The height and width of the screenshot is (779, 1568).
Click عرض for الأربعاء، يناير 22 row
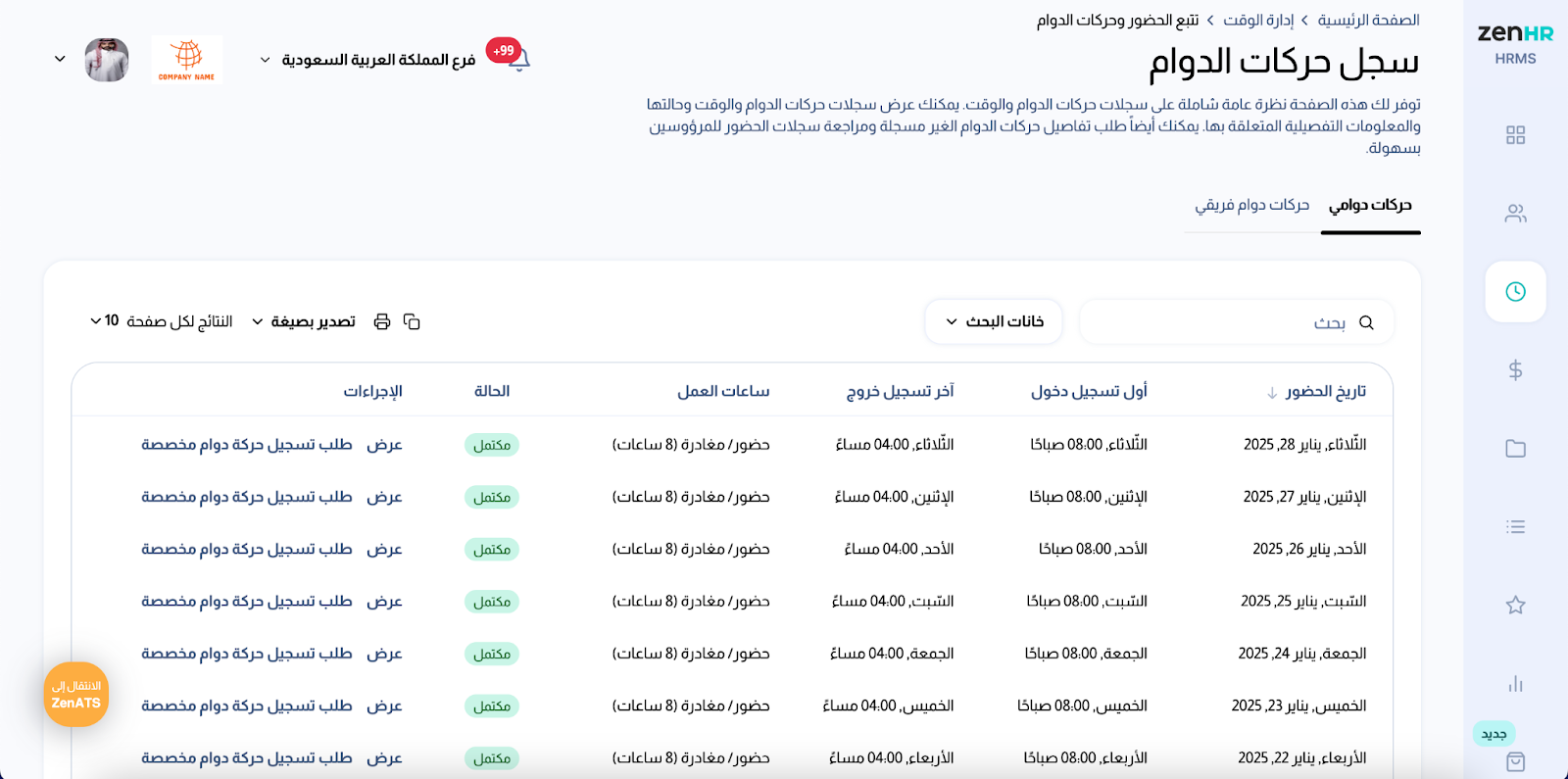pyautogui.click(x=384, y=758)
